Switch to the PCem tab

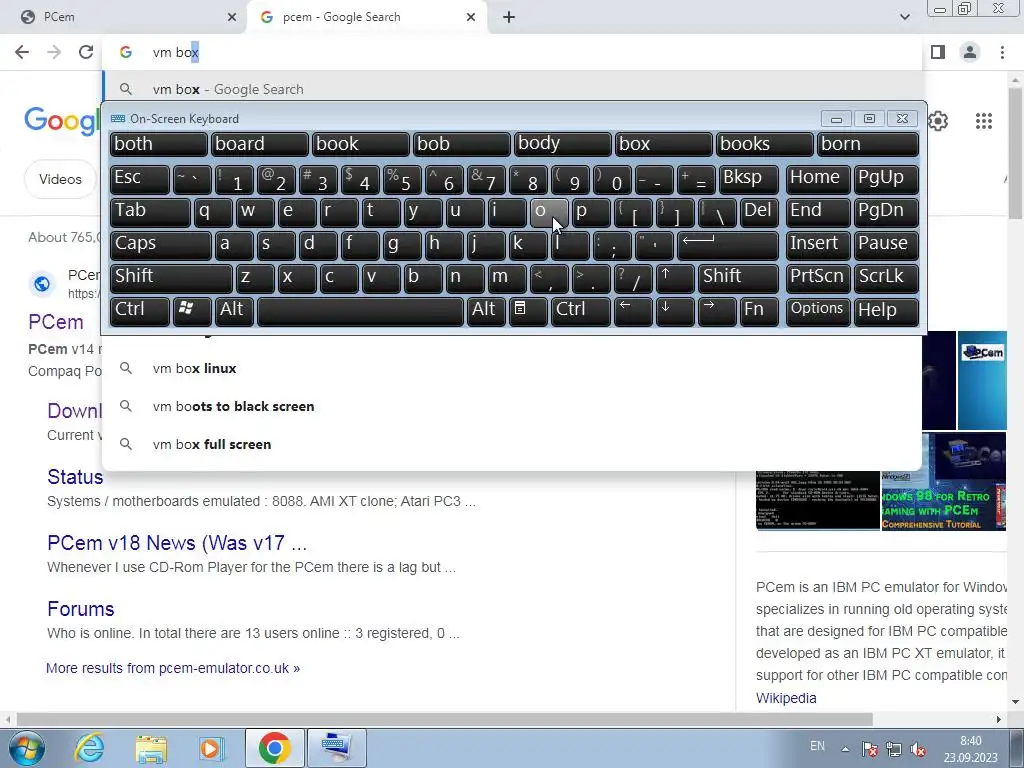click(124, 18)
